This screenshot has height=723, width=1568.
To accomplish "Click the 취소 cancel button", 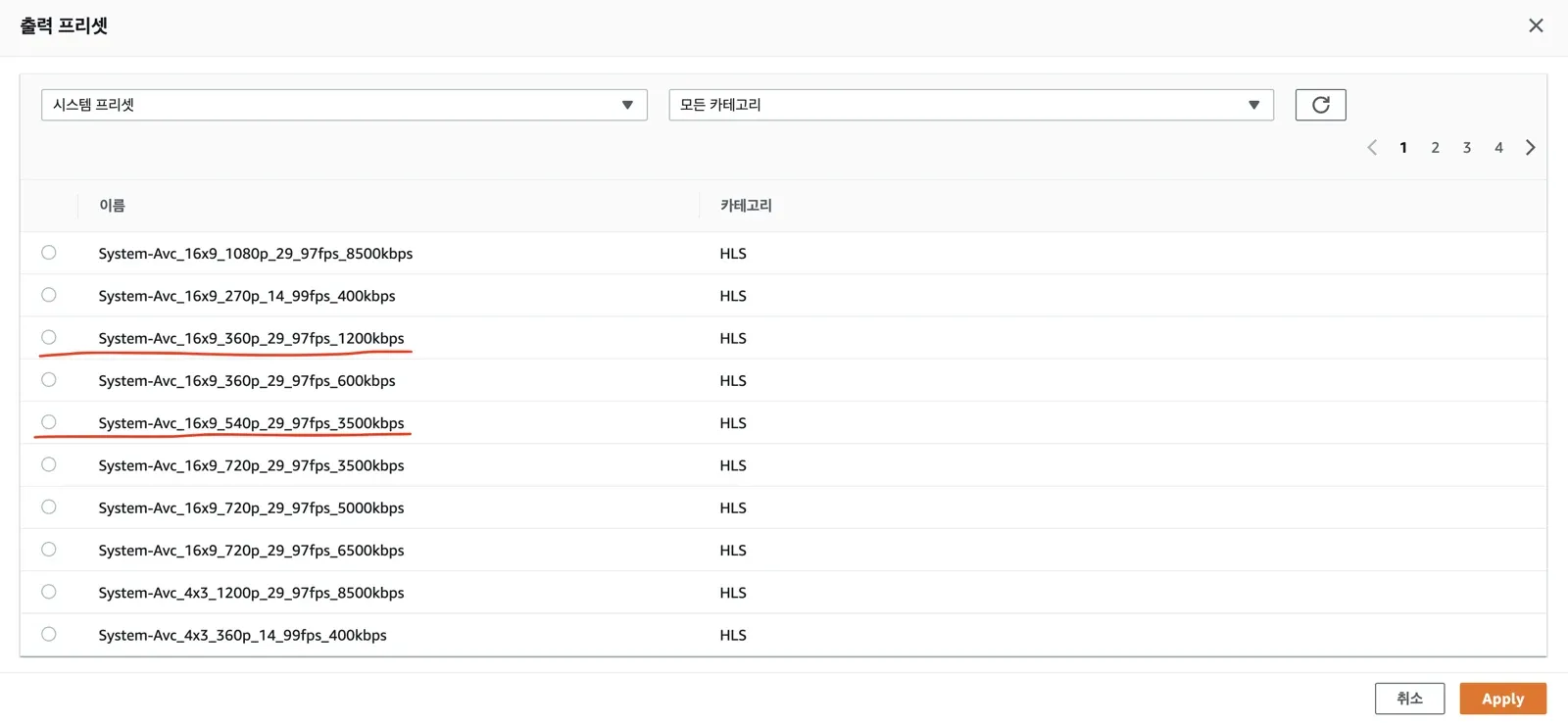I will (1409, 699).
